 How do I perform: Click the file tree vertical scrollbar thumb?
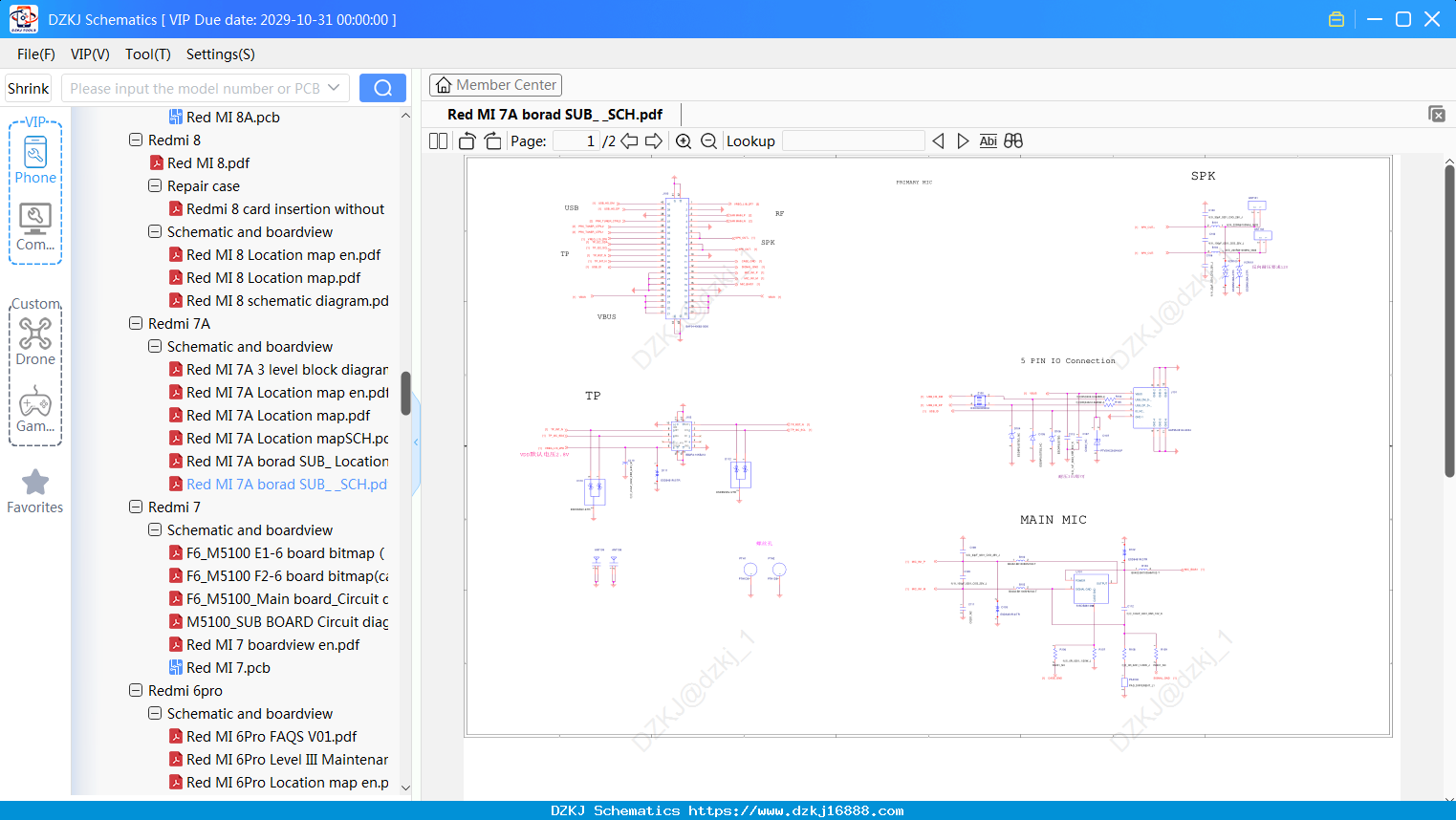(x=405, y=393)
